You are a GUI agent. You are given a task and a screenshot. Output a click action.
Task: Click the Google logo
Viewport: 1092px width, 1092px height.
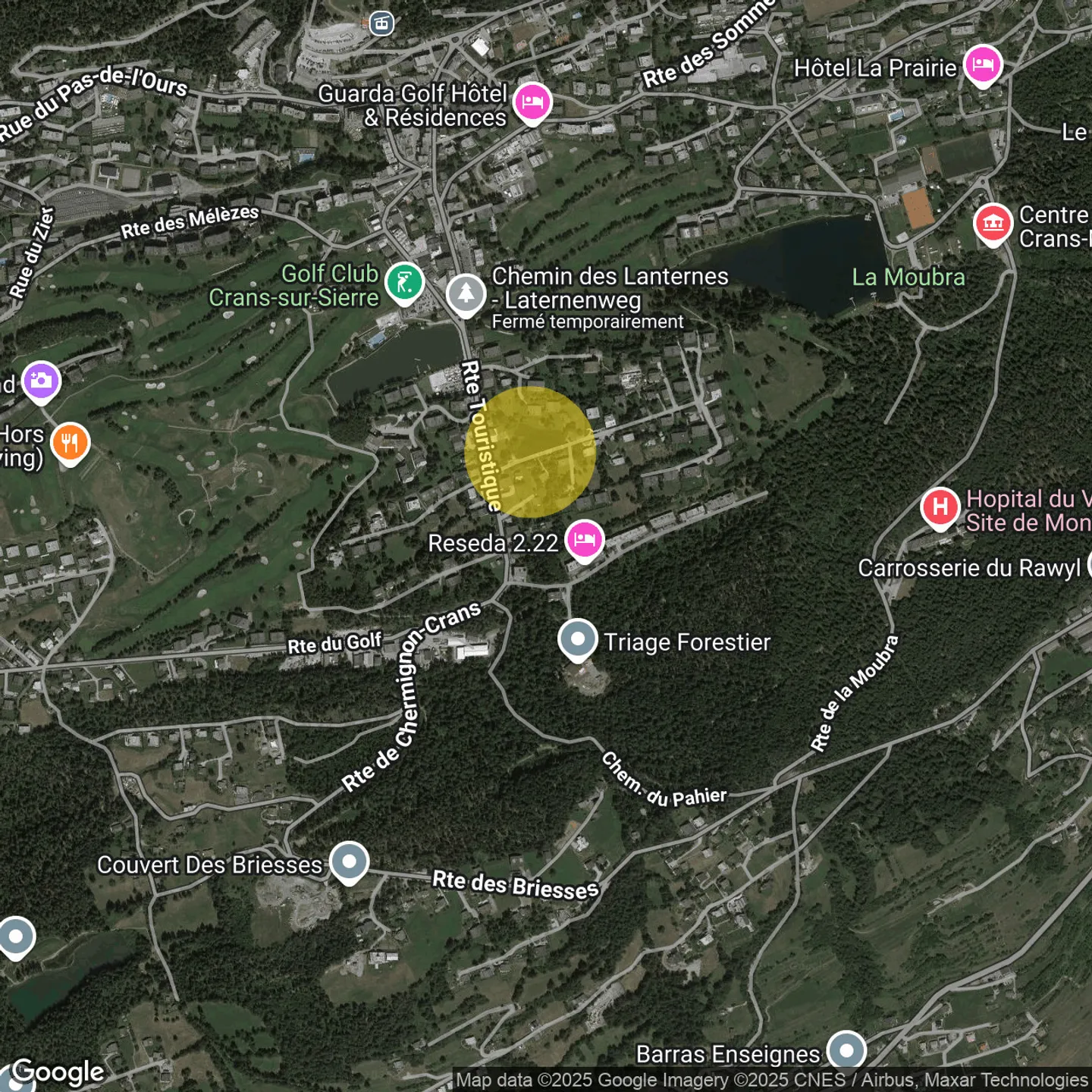(58, 1072)
